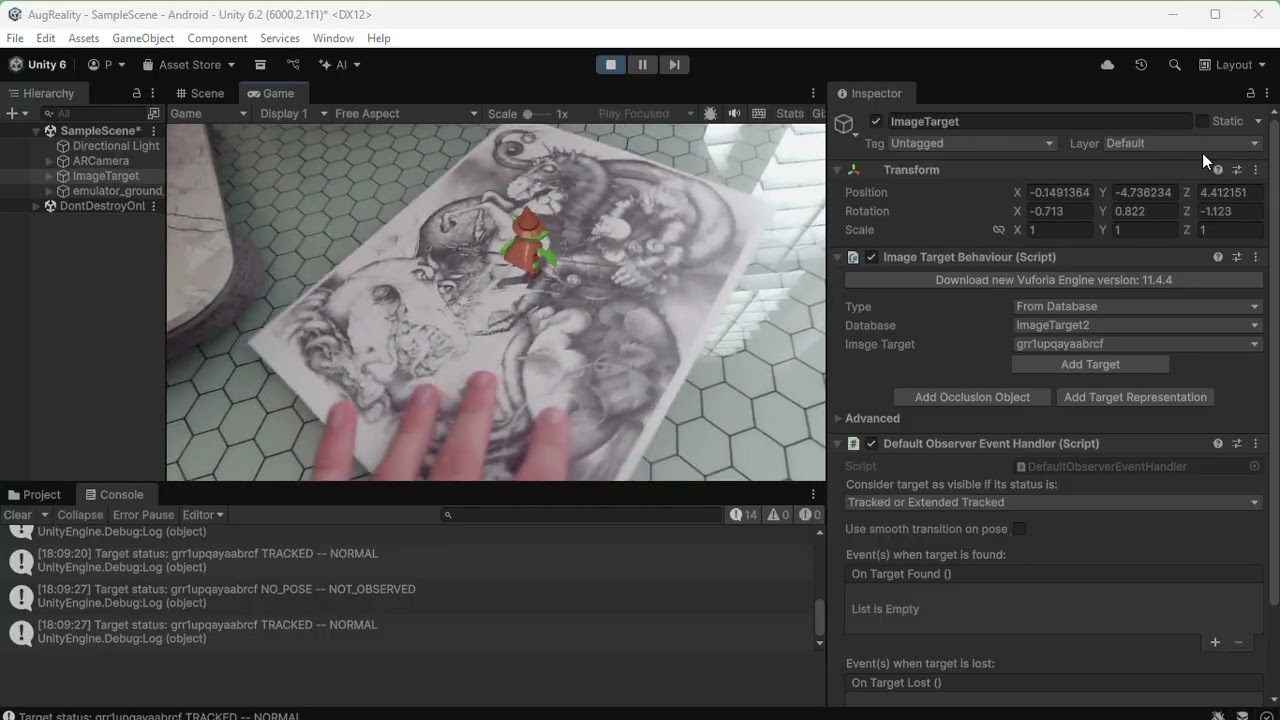Image resolution: width=1280 pixels, height=720 pixels.
Task: Open the Display 1 dropdown
Action: pos(293,114)
